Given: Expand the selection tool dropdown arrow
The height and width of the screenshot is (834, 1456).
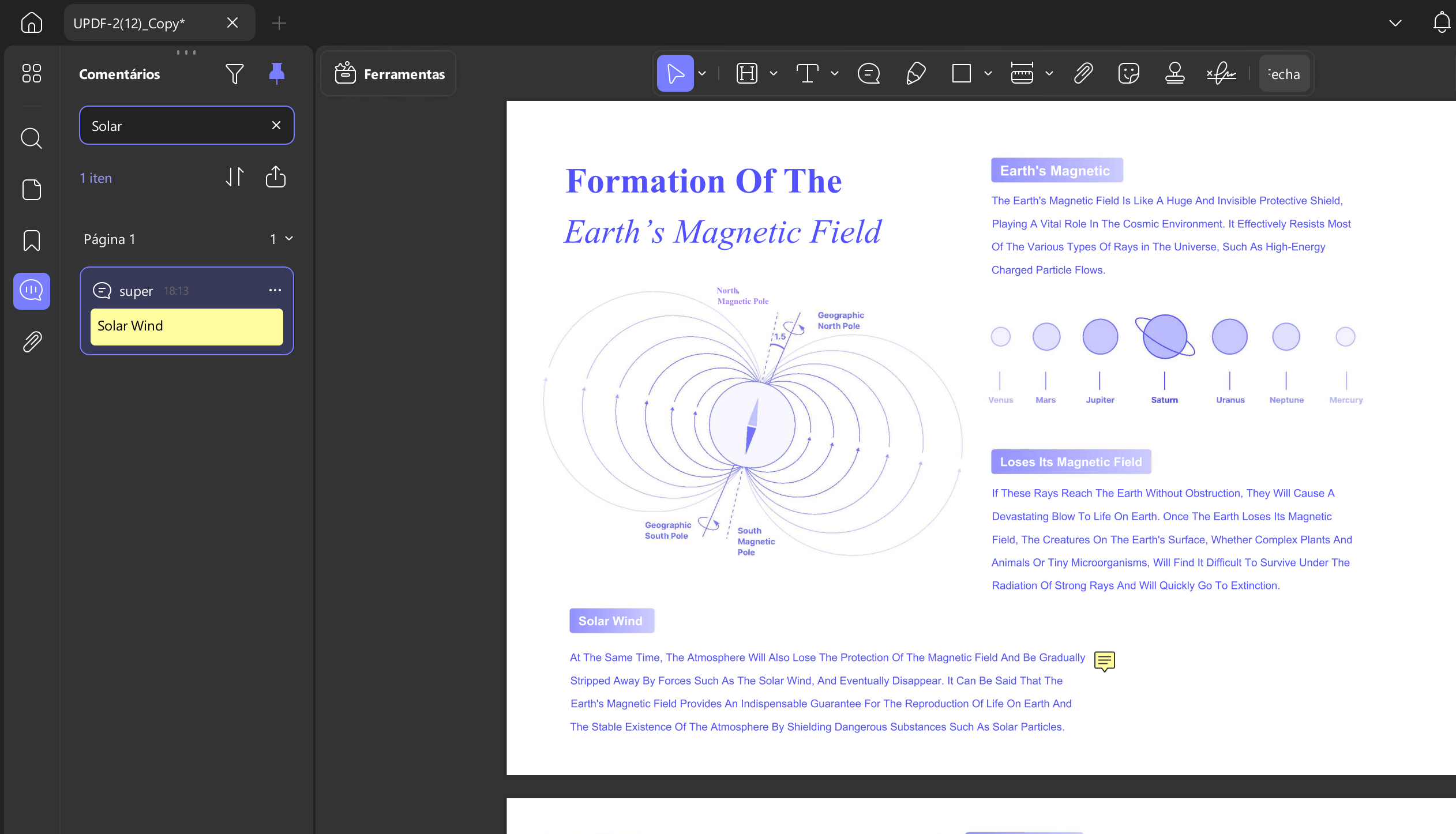Looking at the screenshot, I should 702,73.
